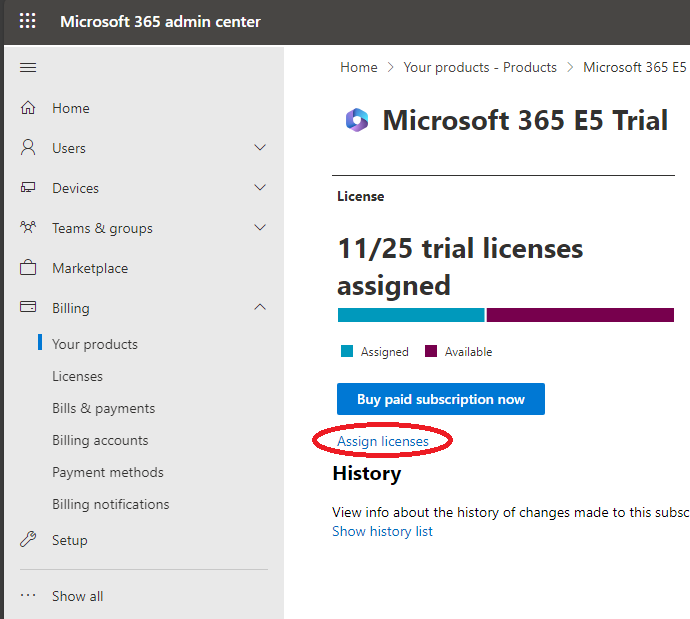Click the Teams & groups navigation label
This screenshot has width=690, height=619.
point(103,228)
